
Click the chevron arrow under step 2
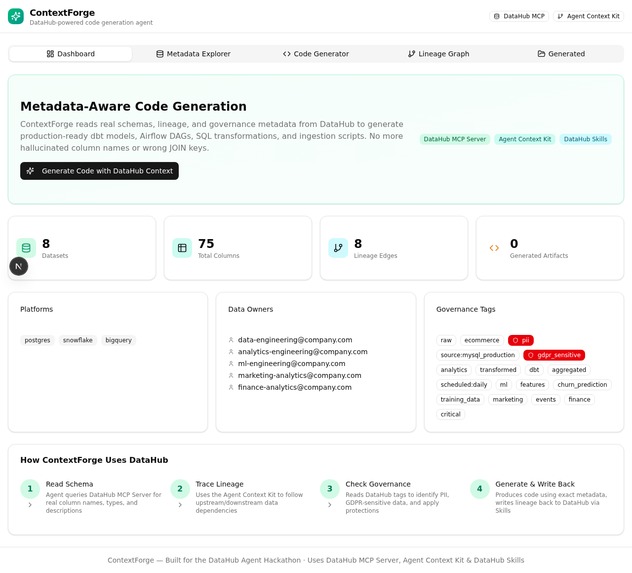click(180, 505)
